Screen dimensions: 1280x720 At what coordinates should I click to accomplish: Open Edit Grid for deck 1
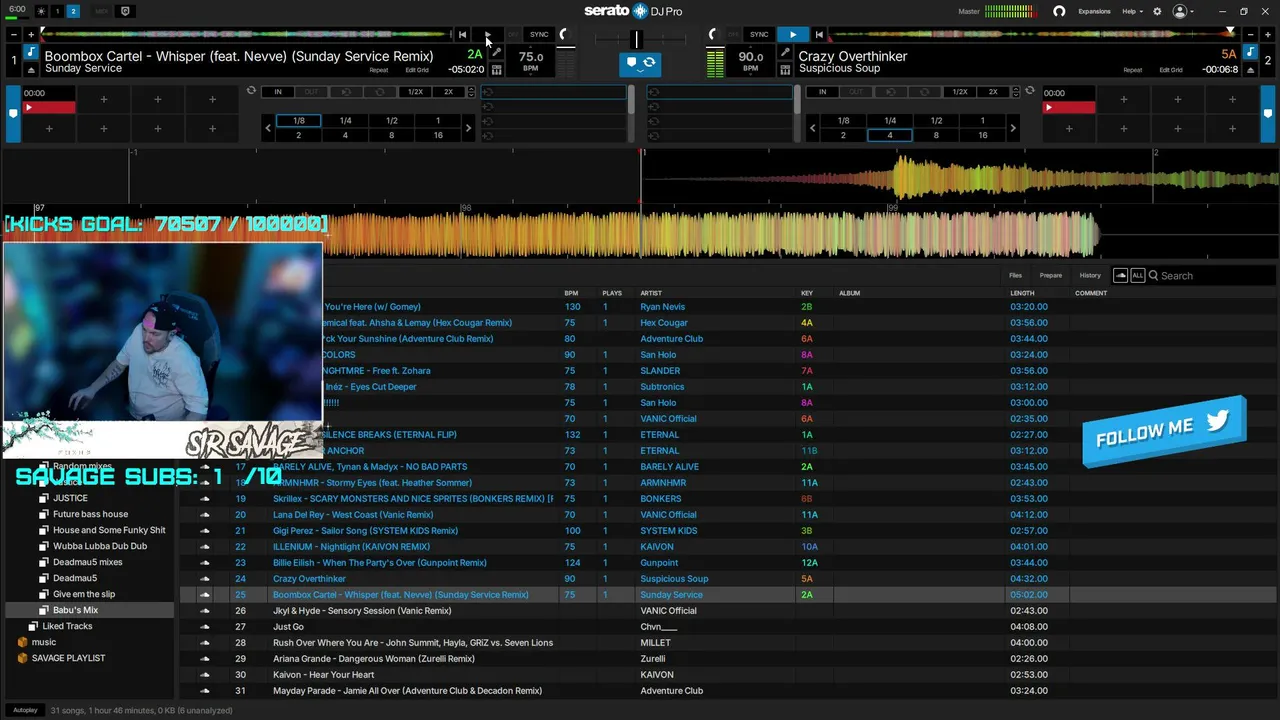(x=417, y=70)
